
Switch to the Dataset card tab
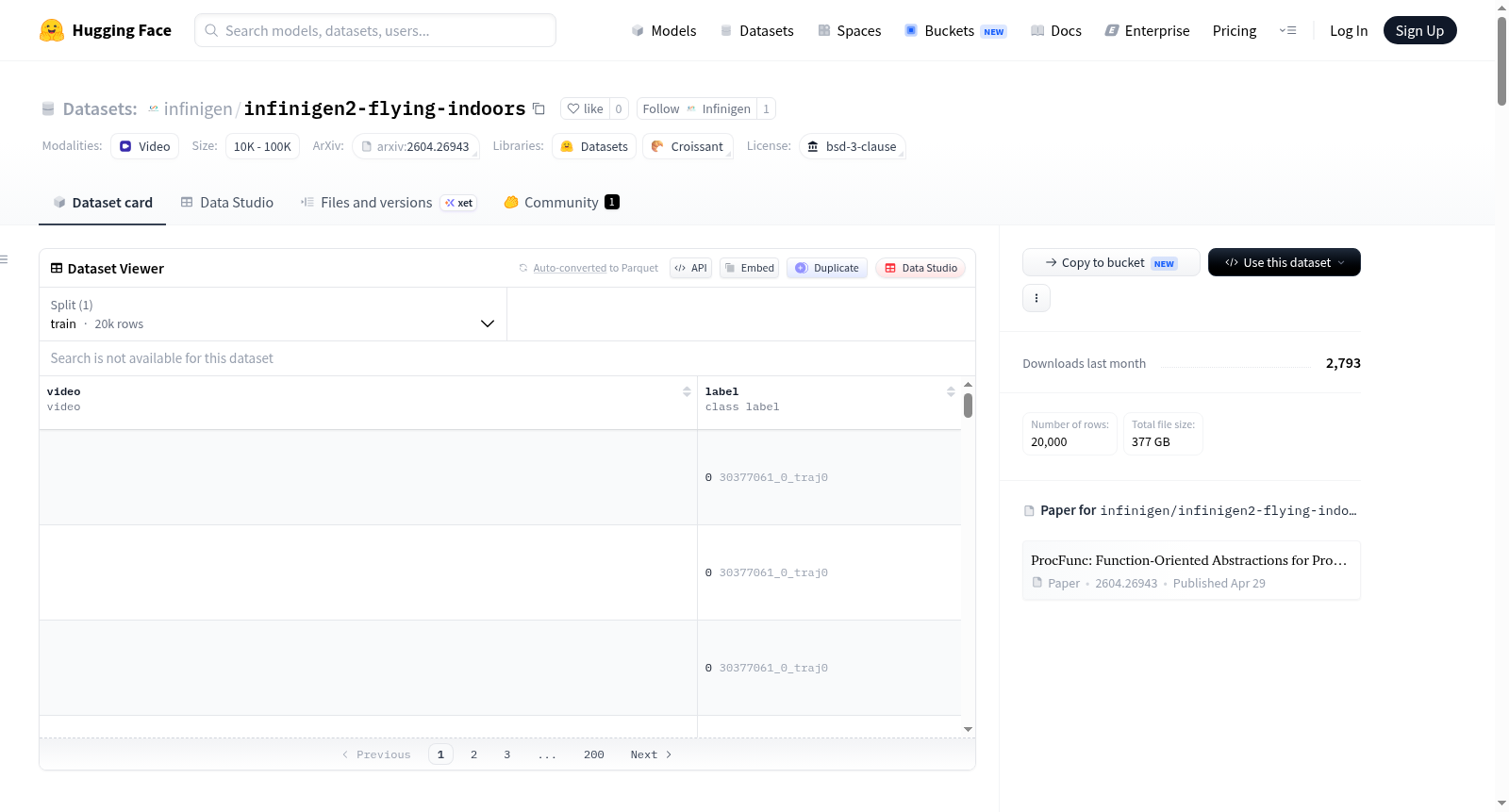(x=102, y=202)
